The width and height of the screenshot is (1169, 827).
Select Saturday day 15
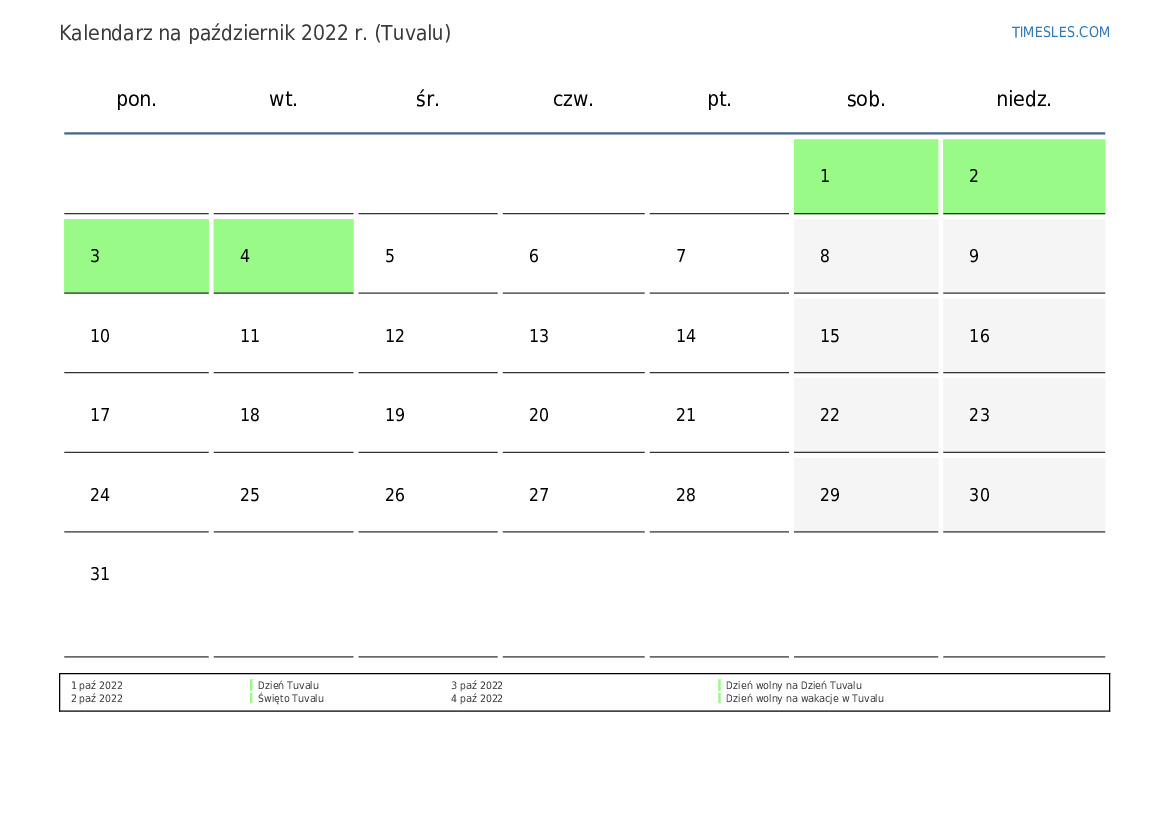(x=866, y=336)
